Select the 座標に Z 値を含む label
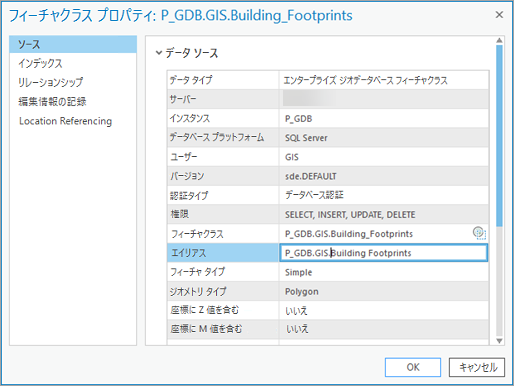The width and height of the screenshot is (514, 386). click(205, 310)
